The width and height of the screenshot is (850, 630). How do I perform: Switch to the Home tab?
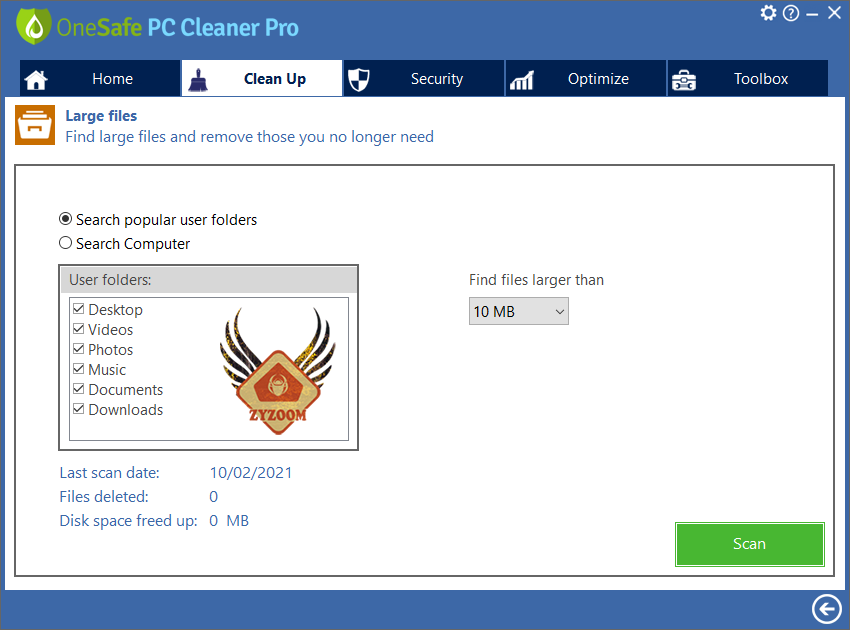coord(100,79)
